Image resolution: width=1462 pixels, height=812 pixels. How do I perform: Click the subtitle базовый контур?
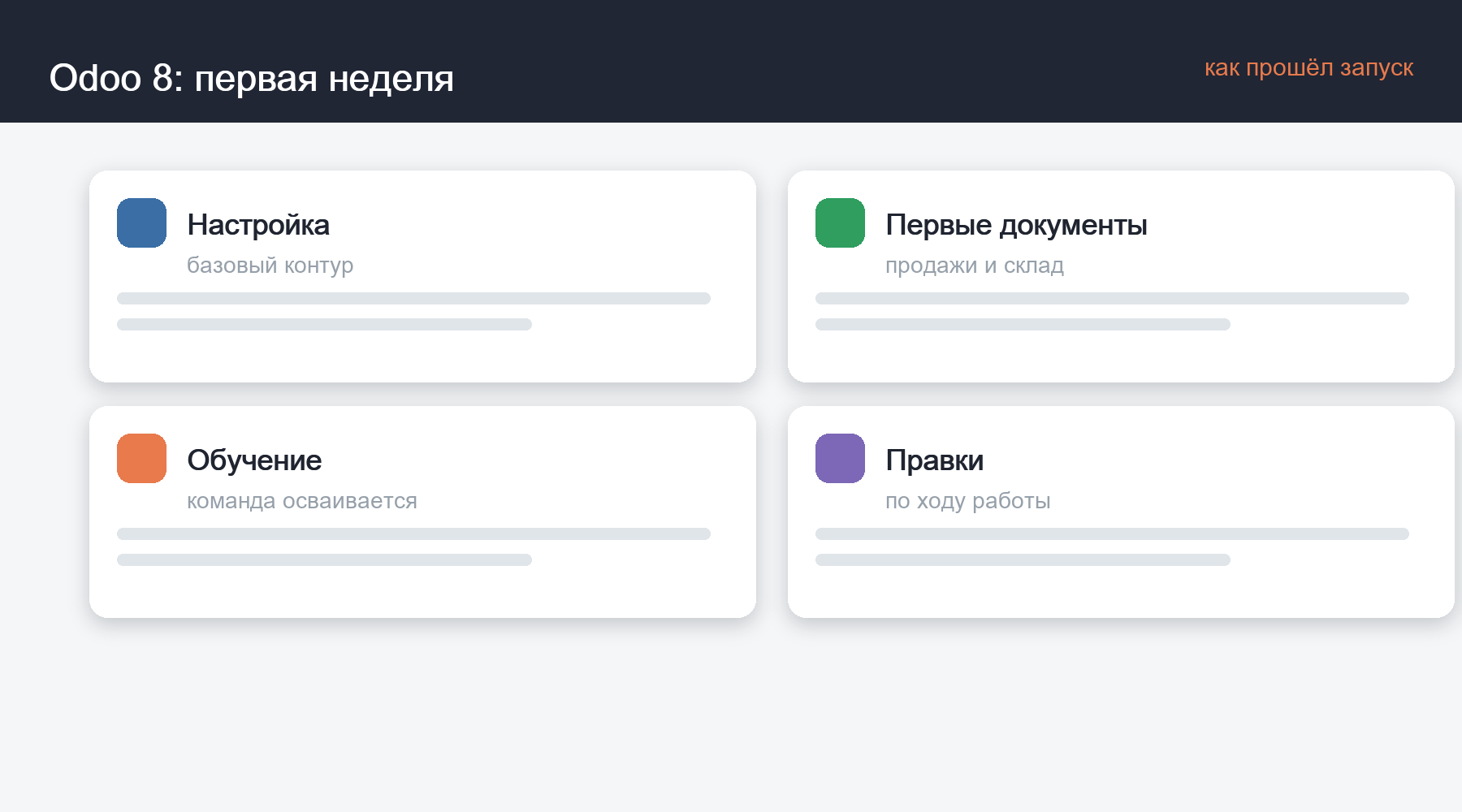coord(270,266)
